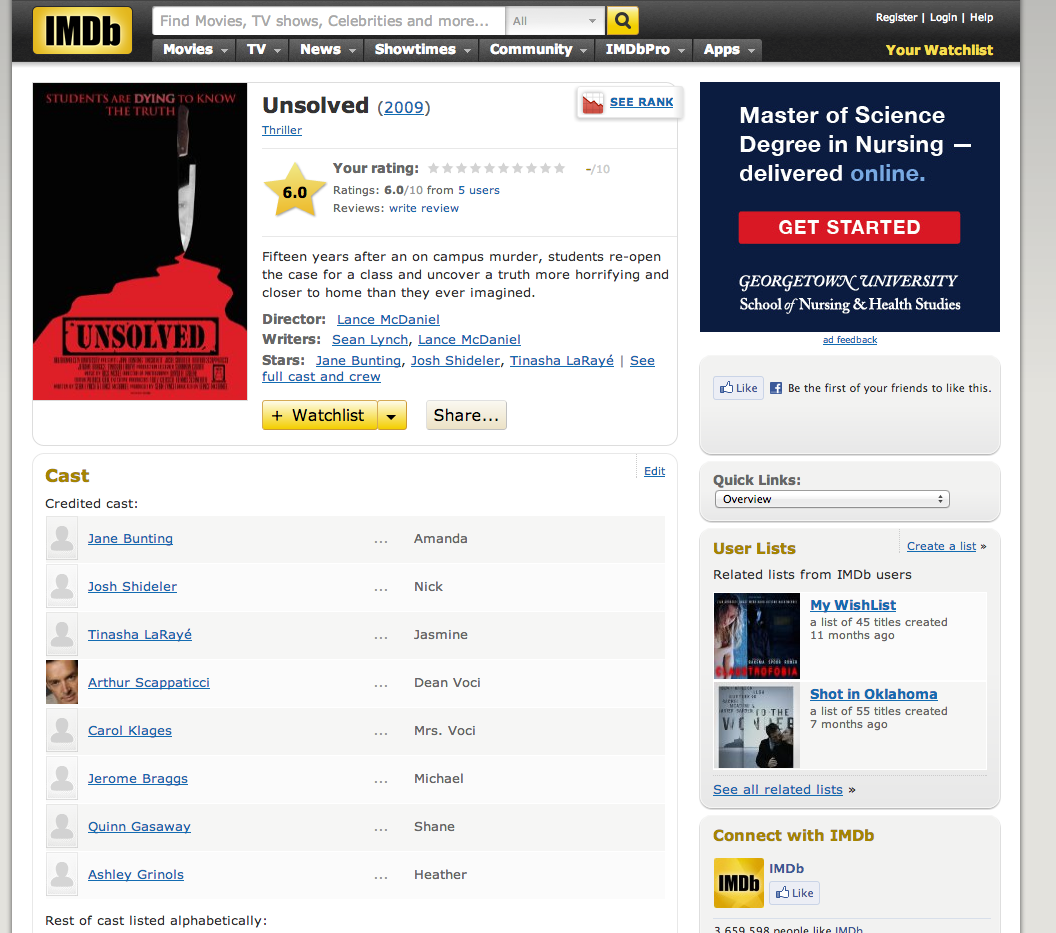Click Carol Klages' placeholder avatar icon

pos(62,730)
